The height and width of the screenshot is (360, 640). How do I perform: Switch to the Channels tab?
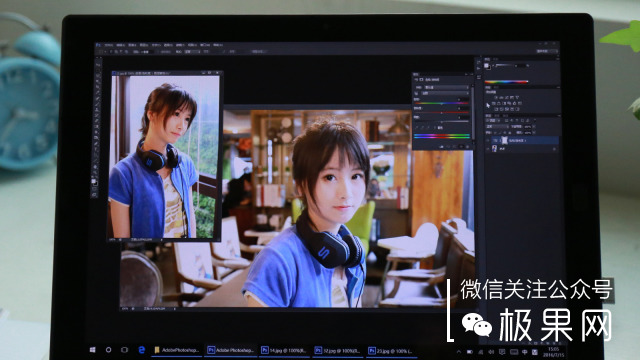click(x=497, y=116)
